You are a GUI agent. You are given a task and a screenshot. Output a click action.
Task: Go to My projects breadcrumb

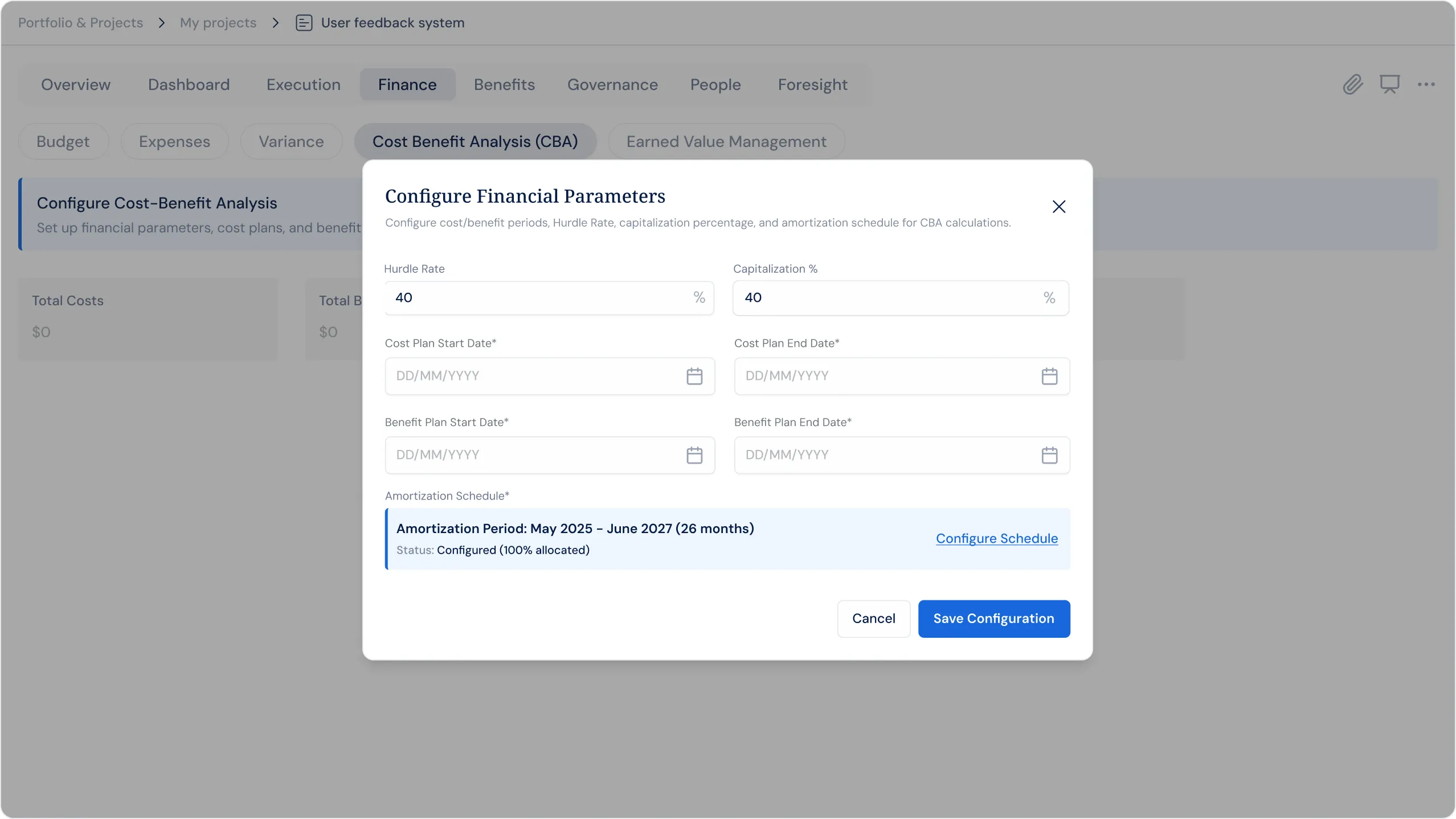[x=218, y=23]
